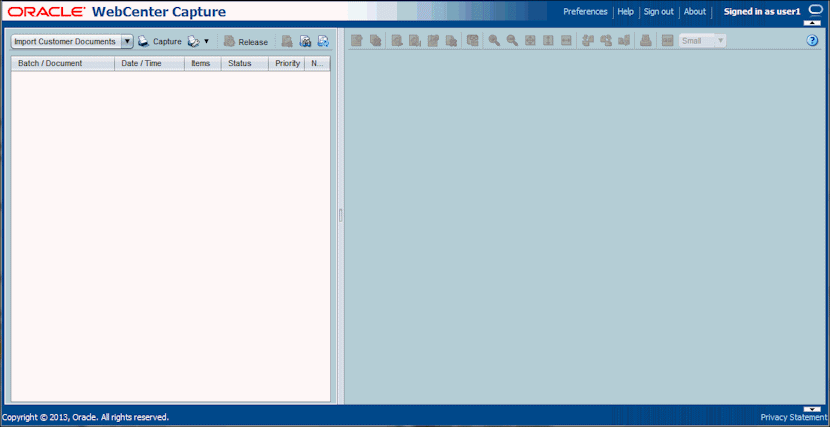This screenshot has width=830, height=427.
Task: Open the Small thumbnail size dropdown
Action: [x=702, y=41]
